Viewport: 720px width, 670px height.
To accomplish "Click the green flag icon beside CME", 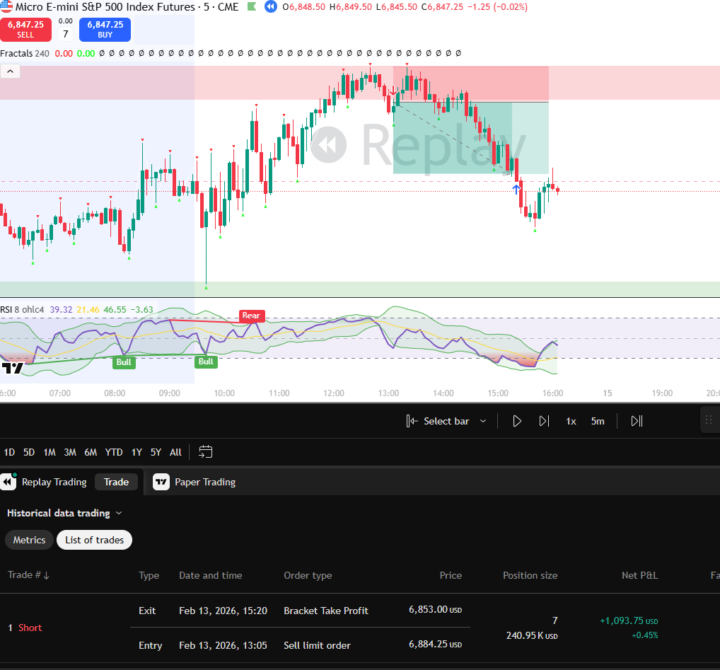I will (251, 6).
